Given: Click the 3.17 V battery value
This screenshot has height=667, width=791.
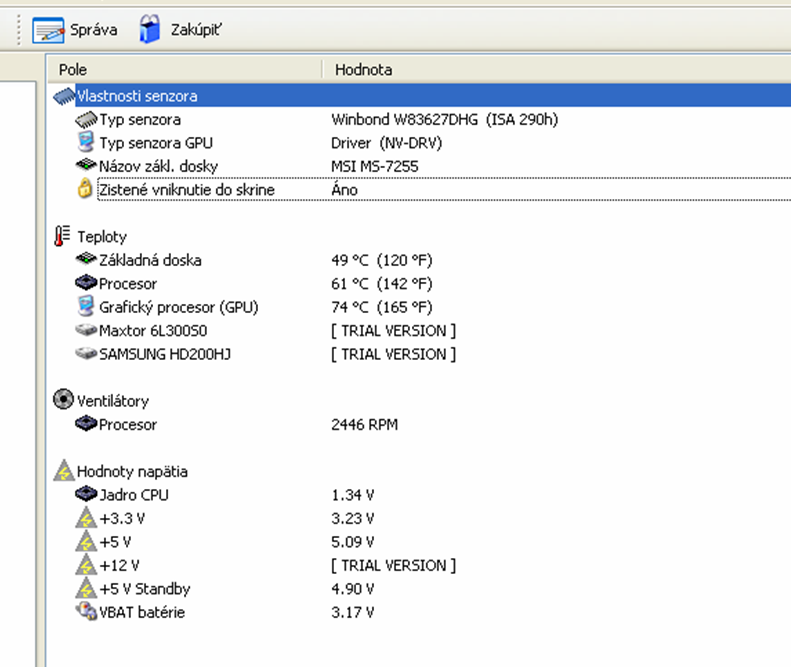Looking at the screenshot, I should click(353, 613).
